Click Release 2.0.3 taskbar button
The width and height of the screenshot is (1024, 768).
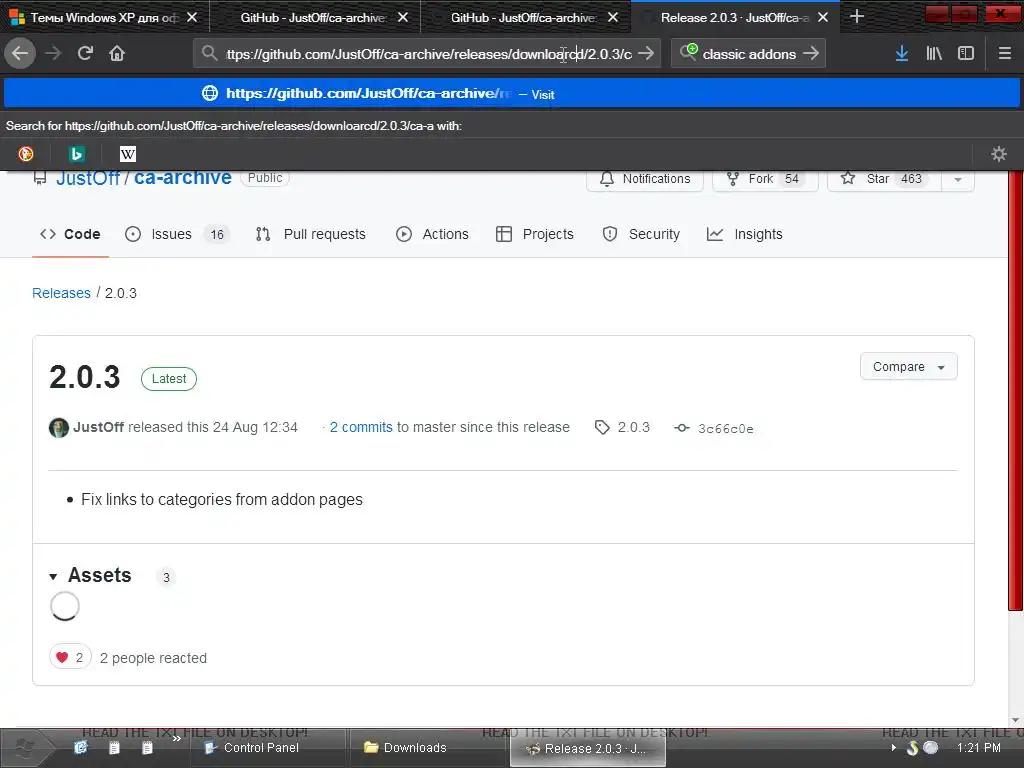(588, 748)
